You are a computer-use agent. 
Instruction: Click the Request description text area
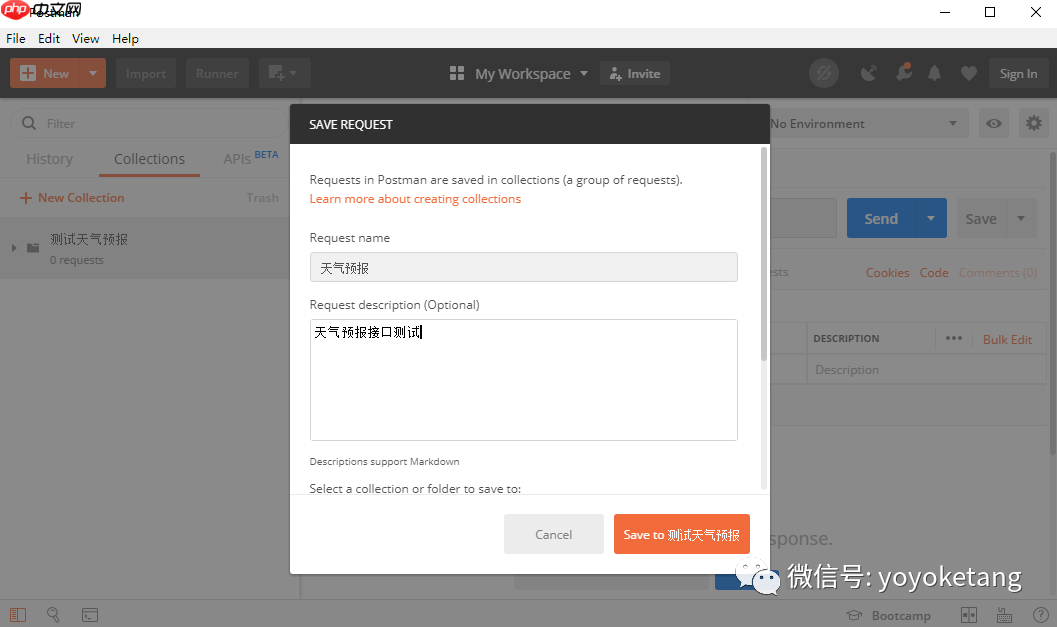click(523, 380)
